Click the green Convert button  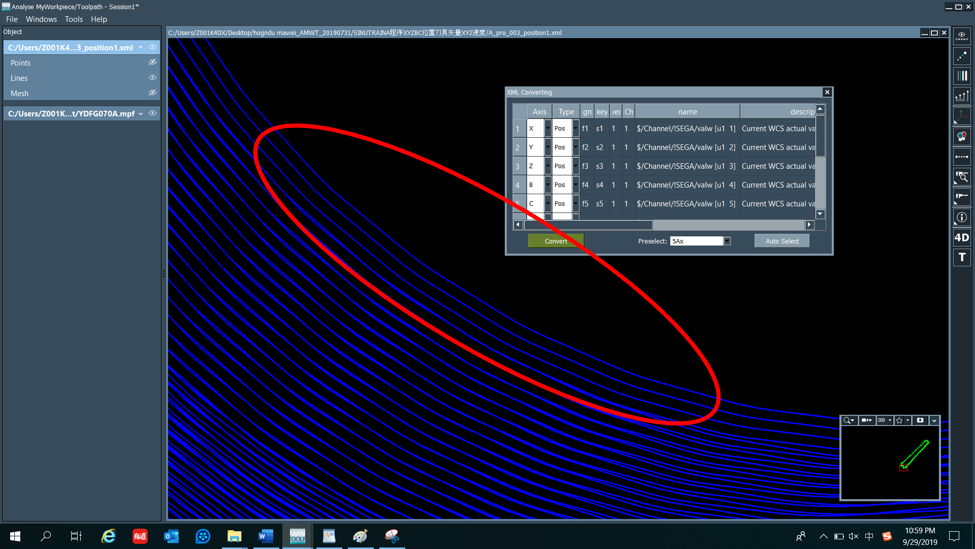555,241
